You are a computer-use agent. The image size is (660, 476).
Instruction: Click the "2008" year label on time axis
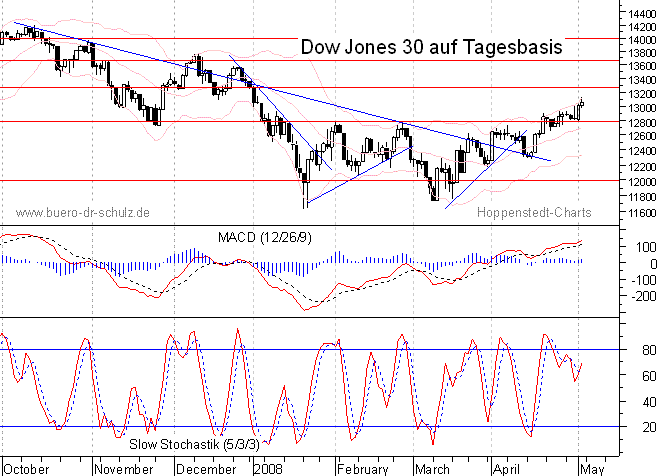269,469
